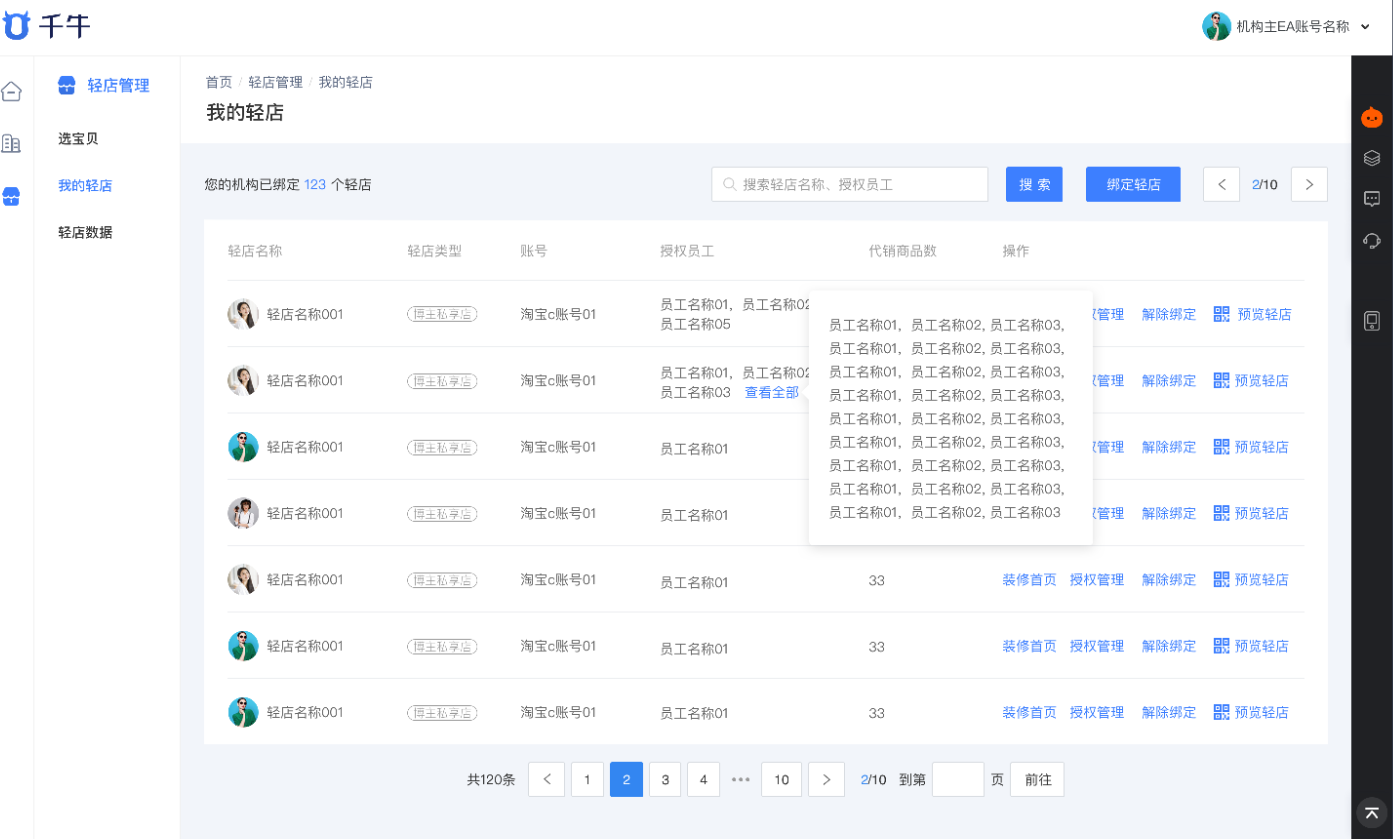Go to previous page in bottom pagination
This screenshot has height=839, width=1393.
pyautogui.click(x=546, y=780)
